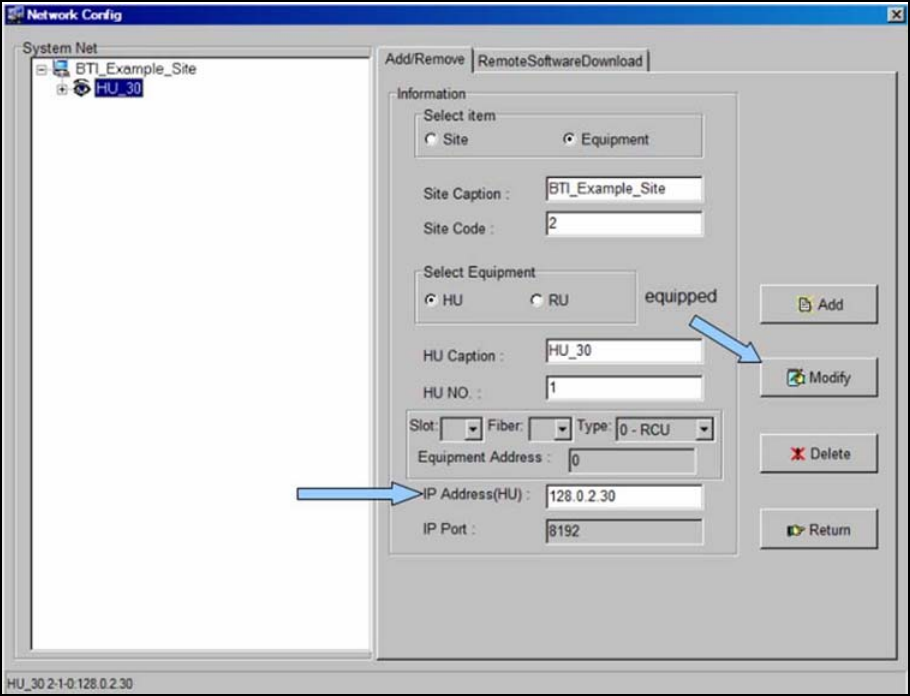Viewport: 910px width, 696px height.
Task: Click the IP Port field
Action: pos(624,531)
